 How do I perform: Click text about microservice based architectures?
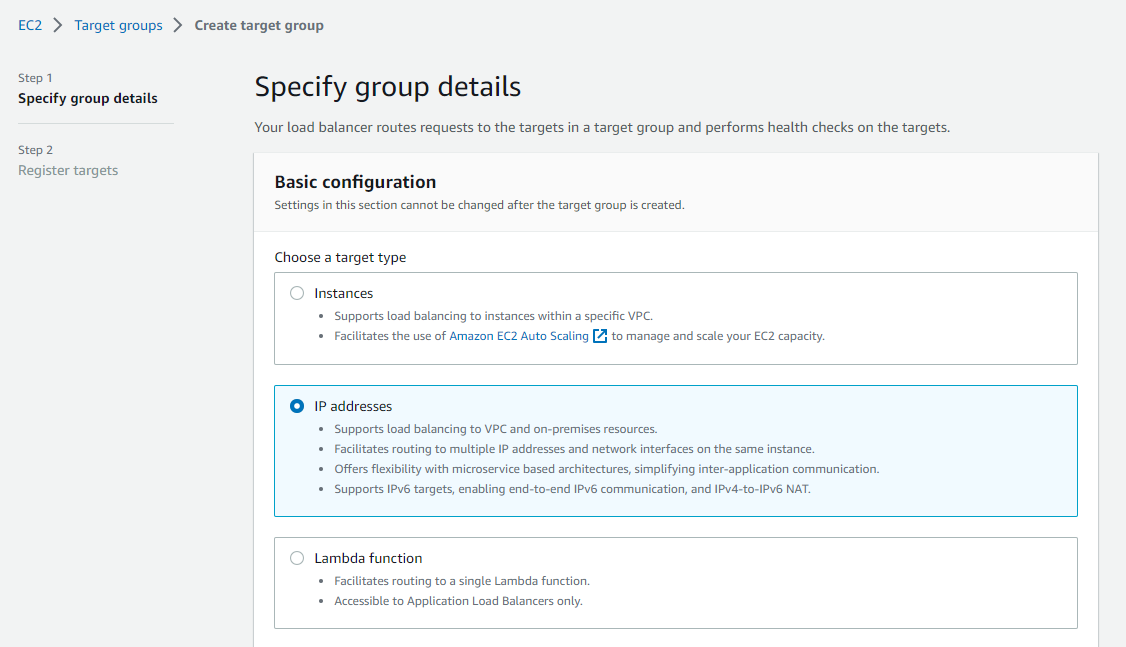pyautogui.click(x=607, y=469)
